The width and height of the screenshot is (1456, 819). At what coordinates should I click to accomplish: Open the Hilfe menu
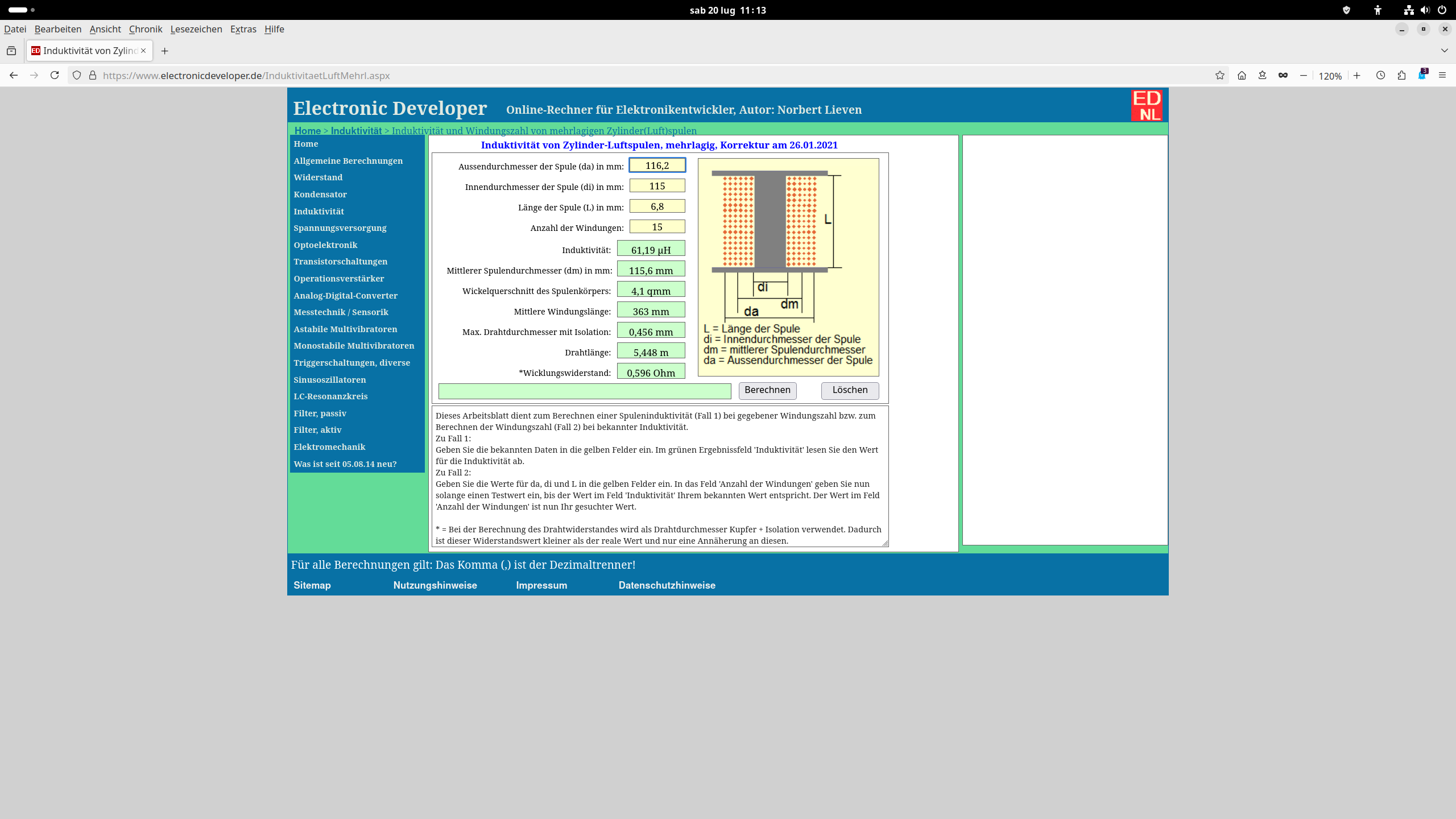[x=274, y=29]
